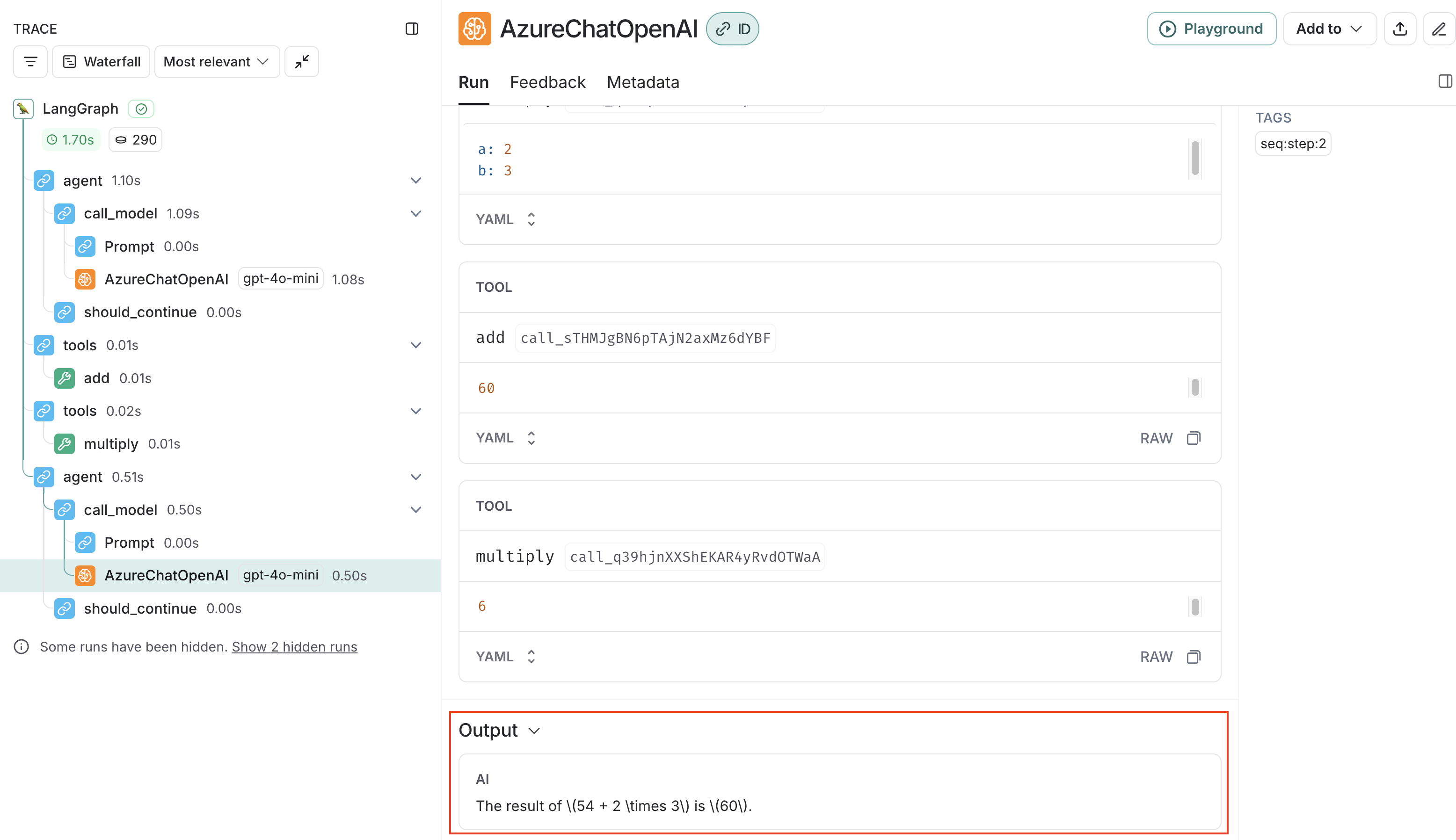Show 2 hidden runs
The width and height of the screenshot is (1456, 840).
tap(294, 647)
